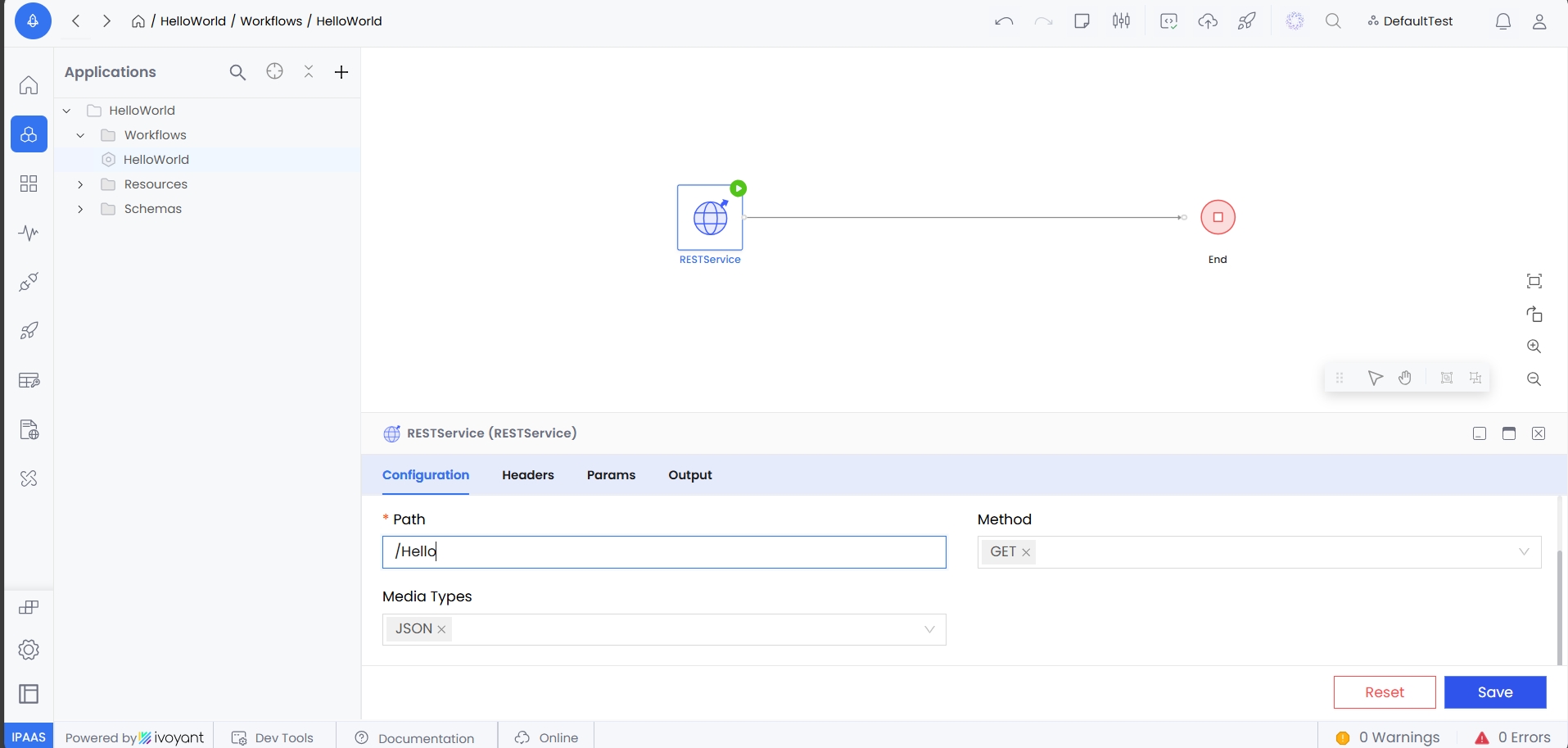1568x748 pixels.
Task: Zoom in on the workflow canvas
Action: pos(1534,347)
